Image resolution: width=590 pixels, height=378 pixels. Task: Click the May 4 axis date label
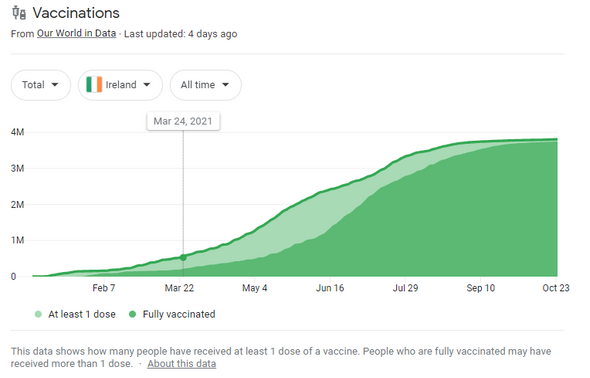click(255, 288)
